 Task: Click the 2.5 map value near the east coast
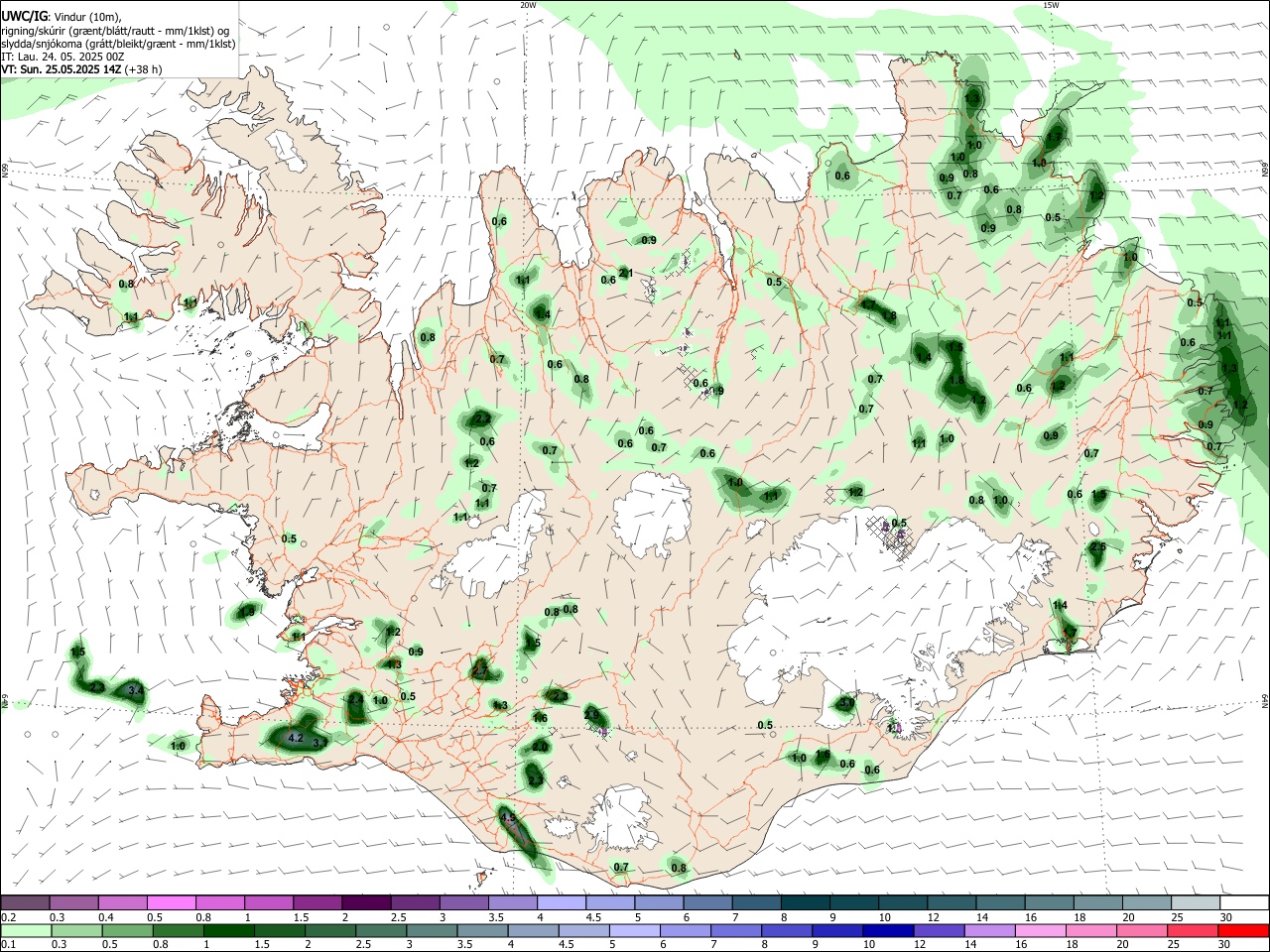pos(1097,547)
